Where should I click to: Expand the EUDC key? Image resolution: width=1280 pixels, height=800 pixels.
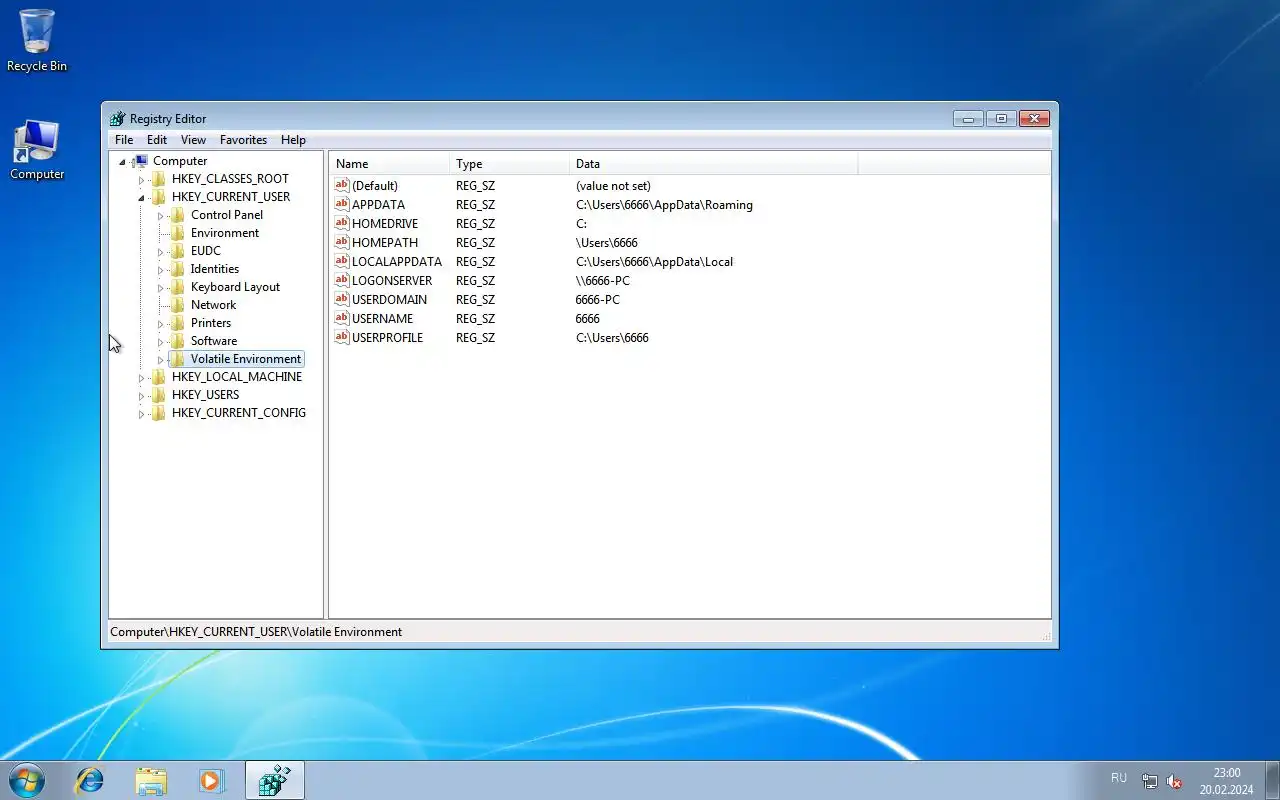click(x=160, y=252)
